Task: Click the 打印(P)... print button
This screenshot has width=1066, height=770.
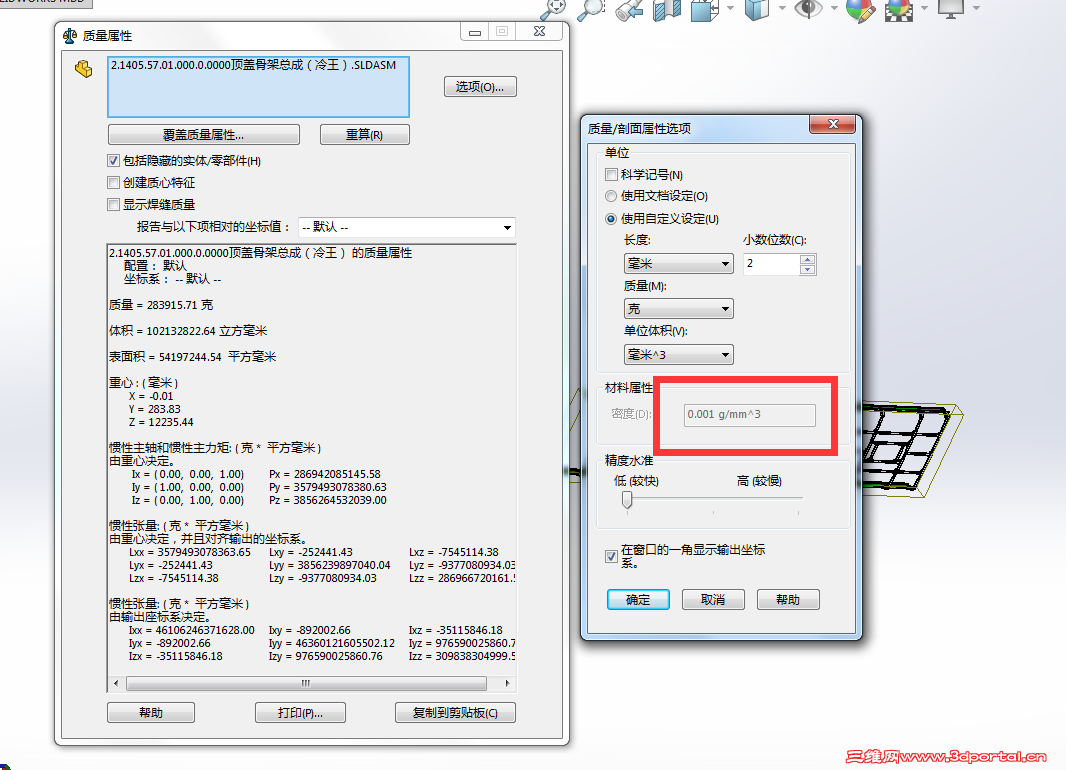Action: (300, 713)
